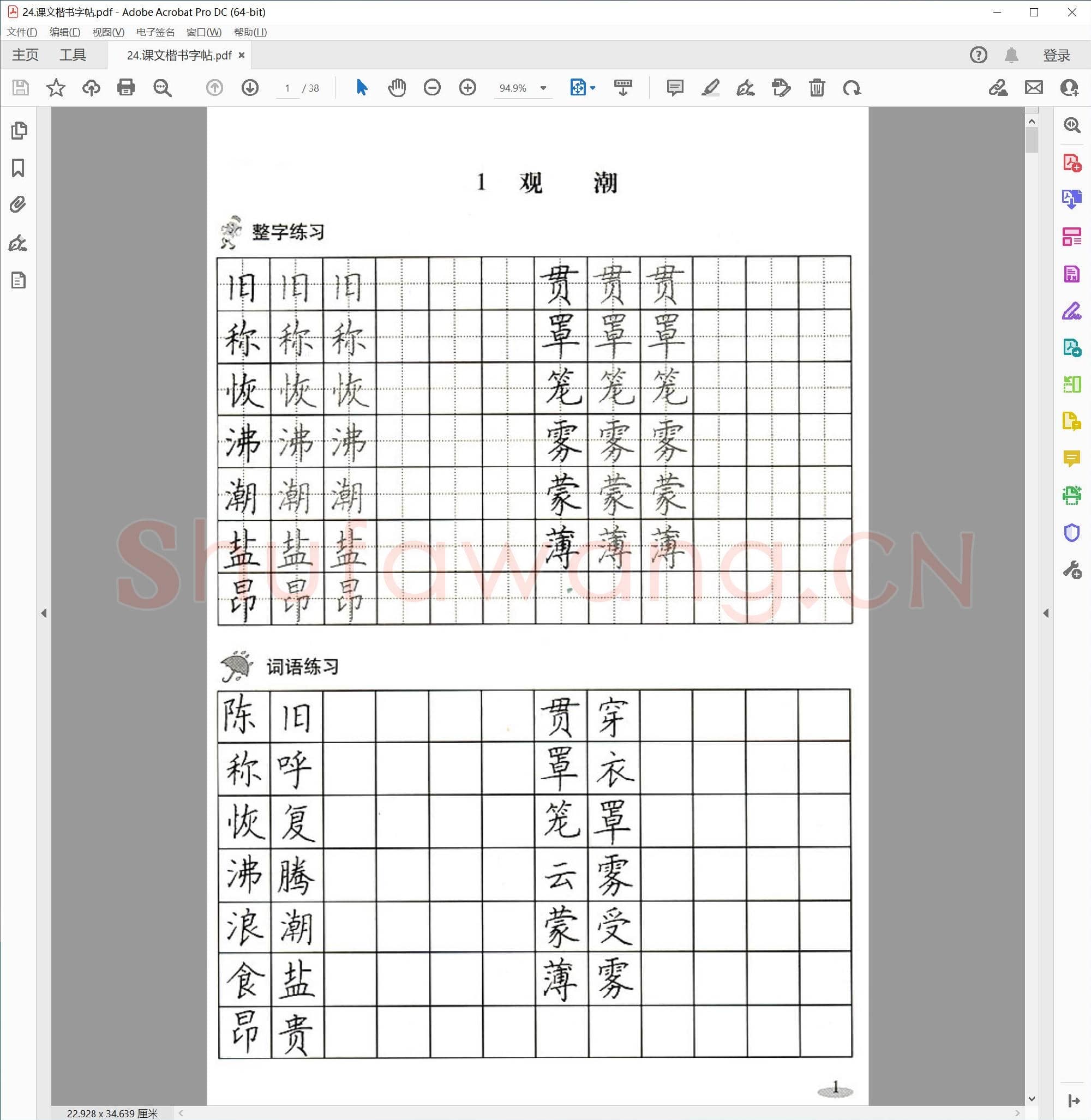The image size is (1091, 1120).
Task: Click the page number input field
Action: click(x=287, y=88)
